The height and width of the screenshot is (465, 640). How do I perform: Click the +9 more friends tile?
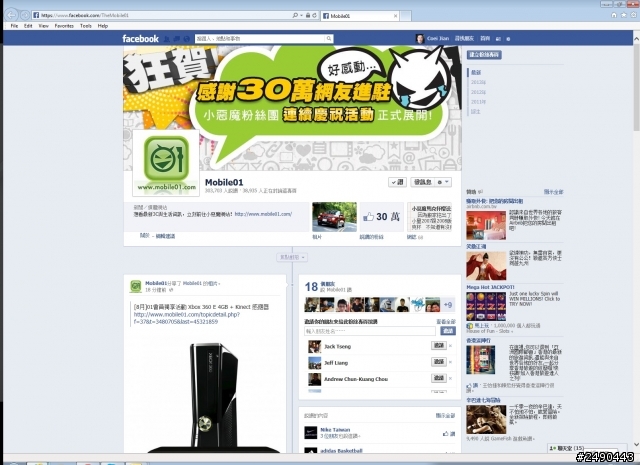click(x=448, y=305)
